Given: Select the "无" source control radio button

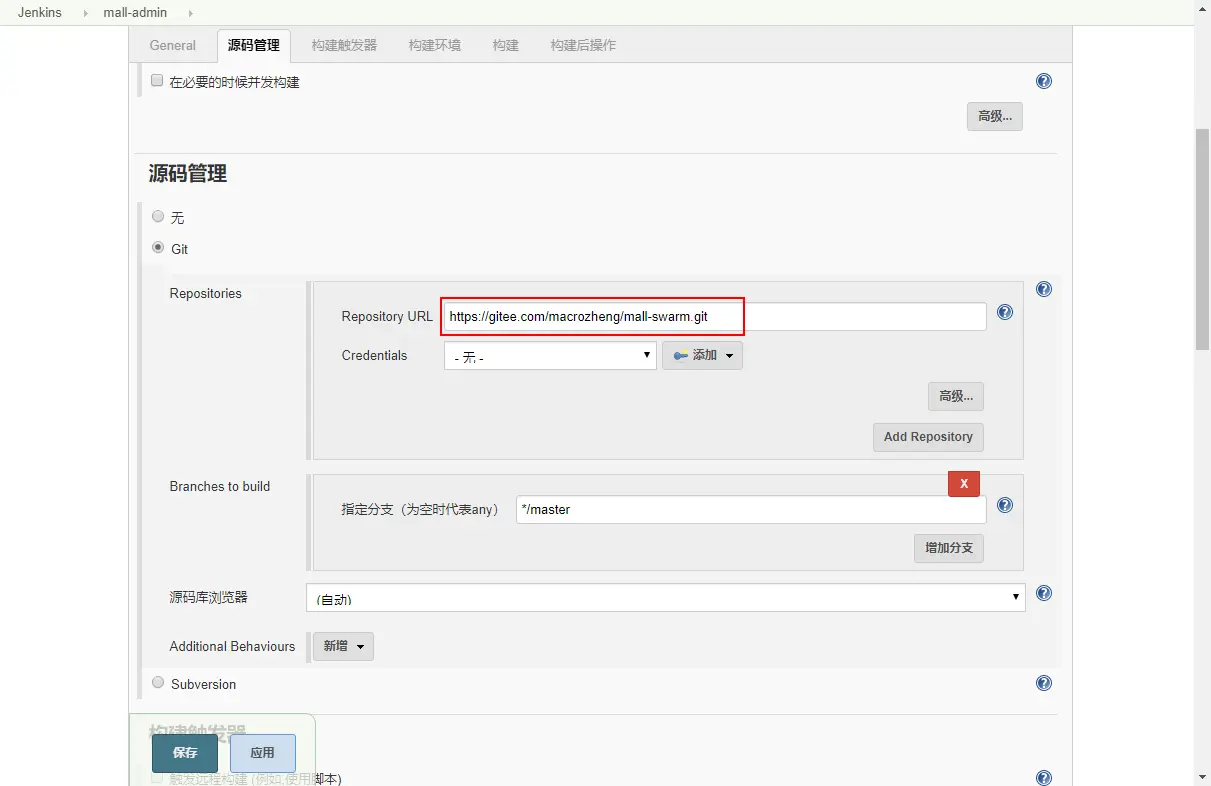Looking at the screenshot, I should pos(158,216).
